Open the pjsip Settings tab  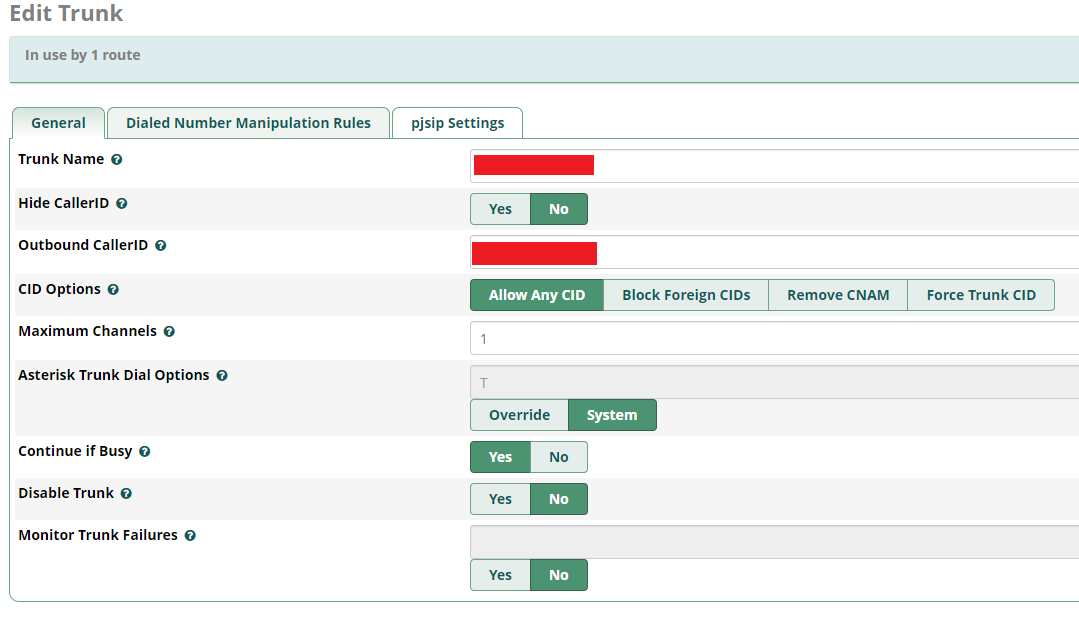point(457,123)
